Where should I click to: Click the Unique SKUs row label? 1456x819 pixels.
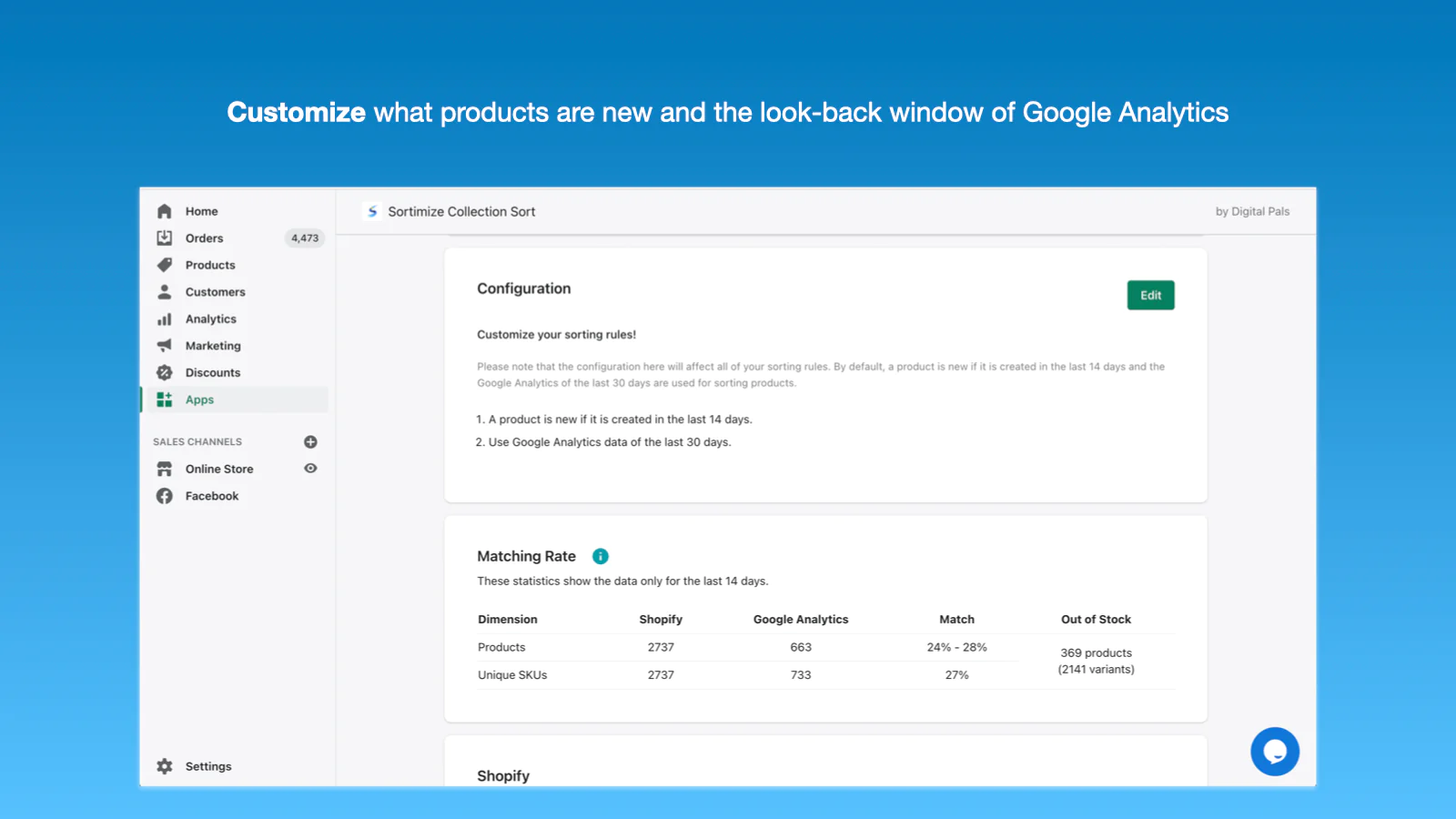(512, 675)
